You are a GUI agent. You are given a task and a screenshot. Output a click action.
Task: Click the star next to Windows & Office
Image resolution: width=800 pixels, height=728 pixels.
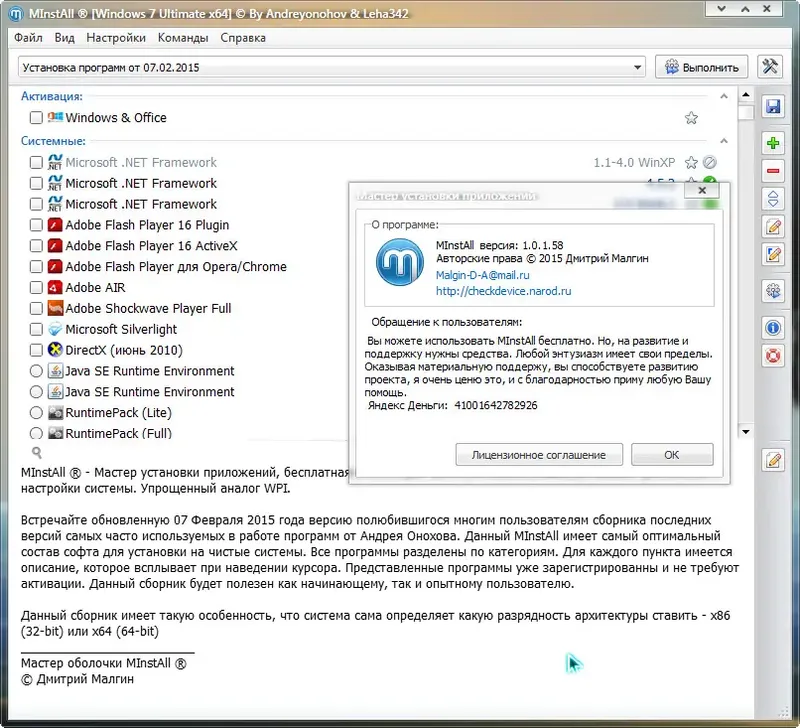(x=691, y=118)
